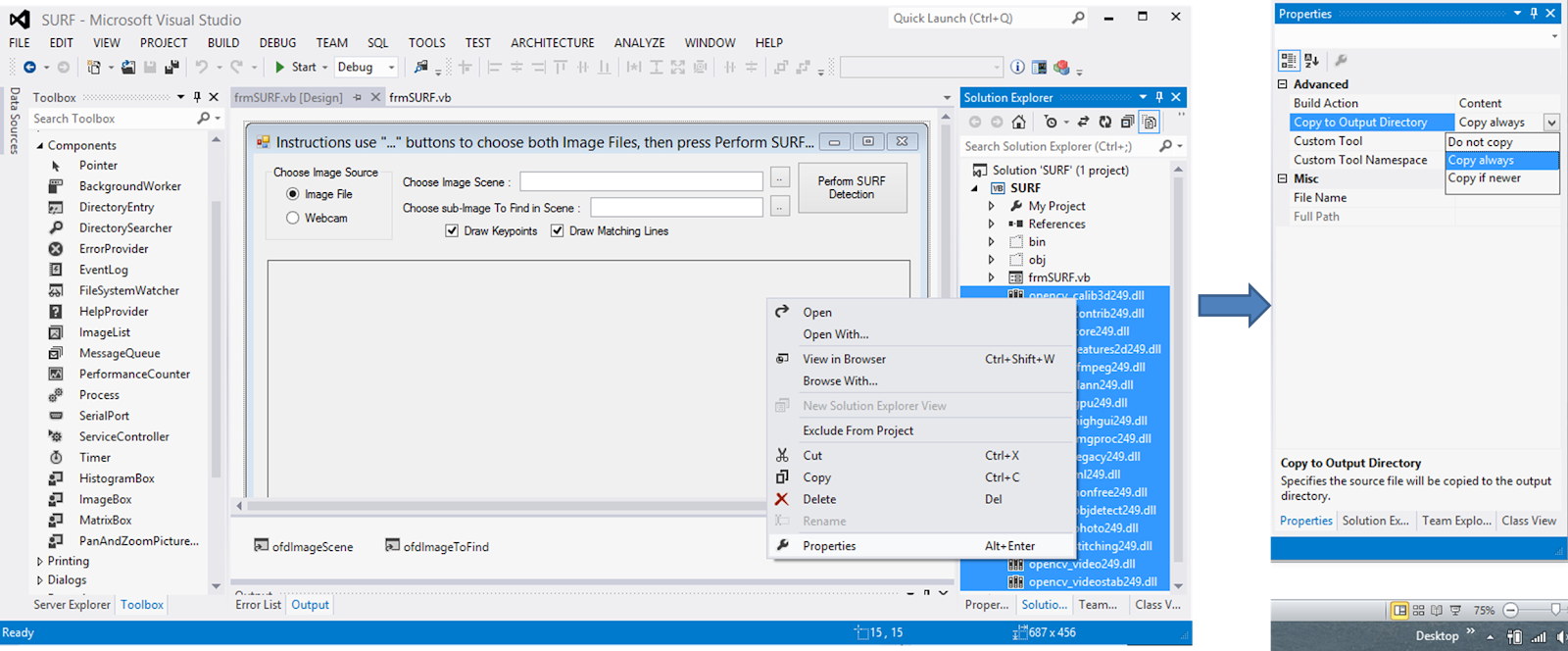Viewport: 1568px width, 651px height.
Task: Collapse the Misc category in Properties
Action: pos(1282,178)
